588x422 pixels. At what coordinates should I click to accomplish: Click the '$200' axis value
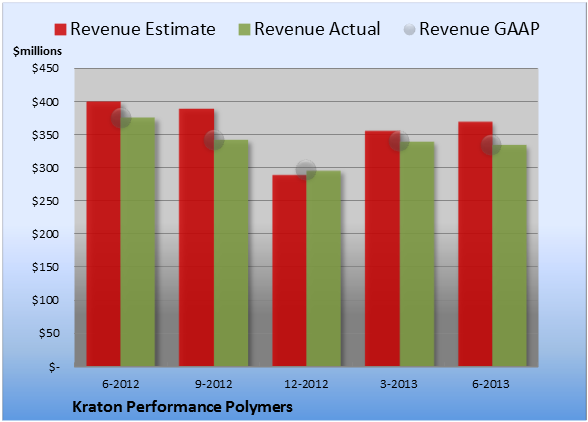45,234
